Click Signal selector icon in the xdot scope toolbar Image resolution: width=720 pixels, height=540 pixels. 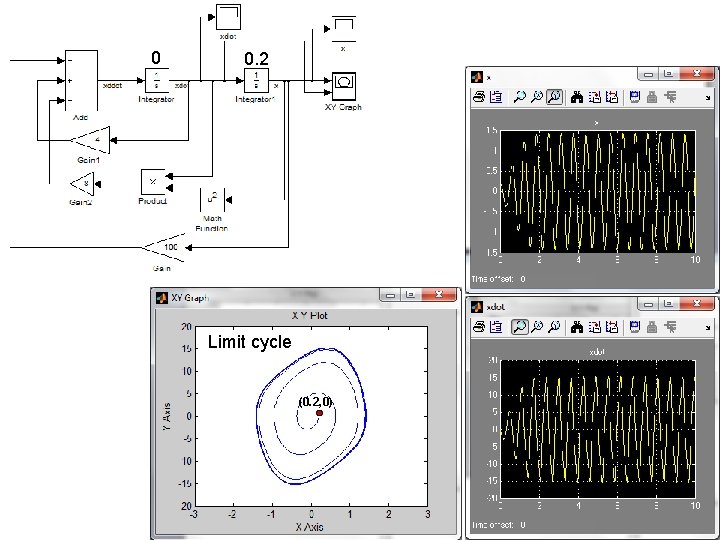pyautogui.click(x=670, y=327)
